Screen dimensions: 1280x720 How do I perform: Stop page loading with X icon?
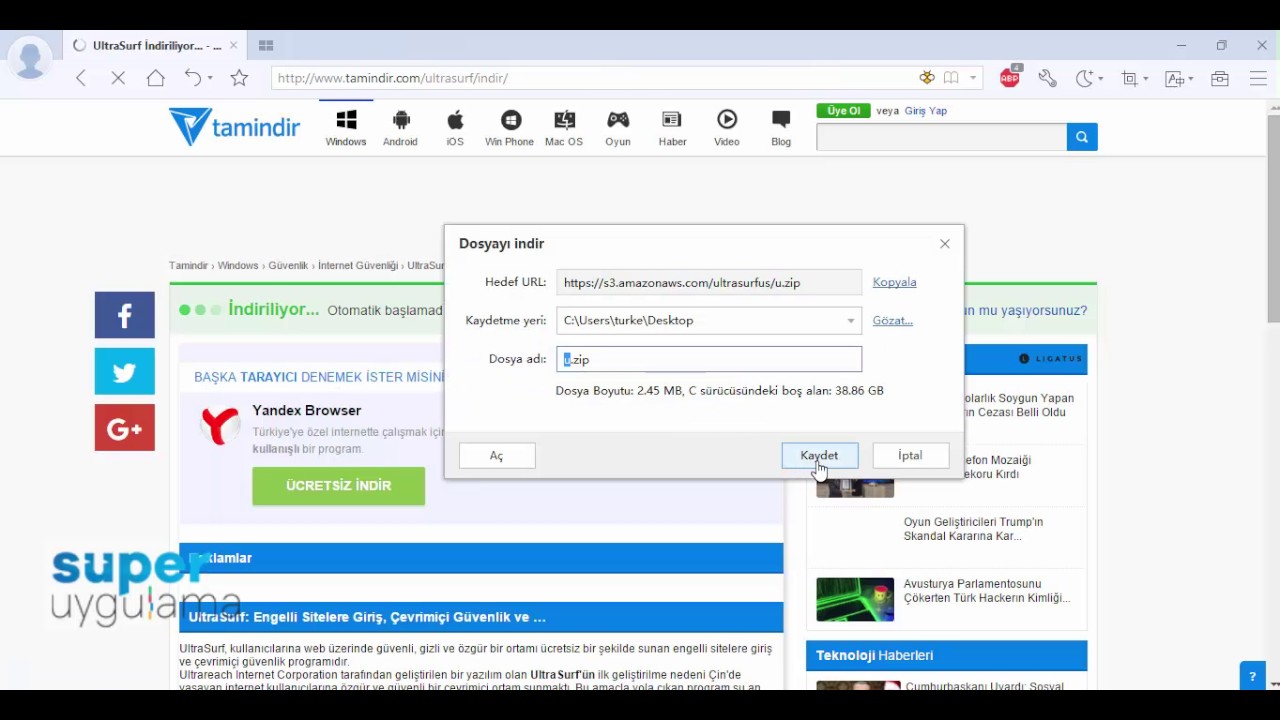click(118, 78)
